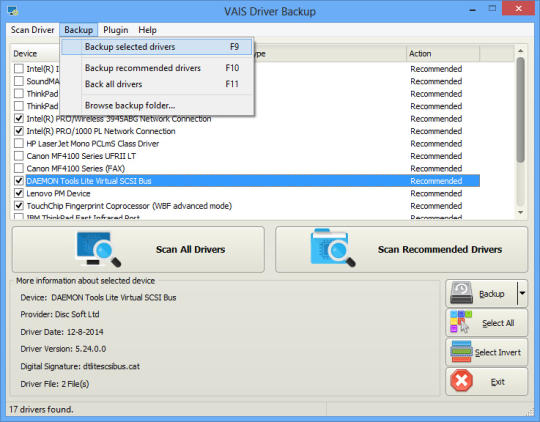540x422 pixels.
Task: Click the red X icon on Exit
Action: tap(461, 381)
